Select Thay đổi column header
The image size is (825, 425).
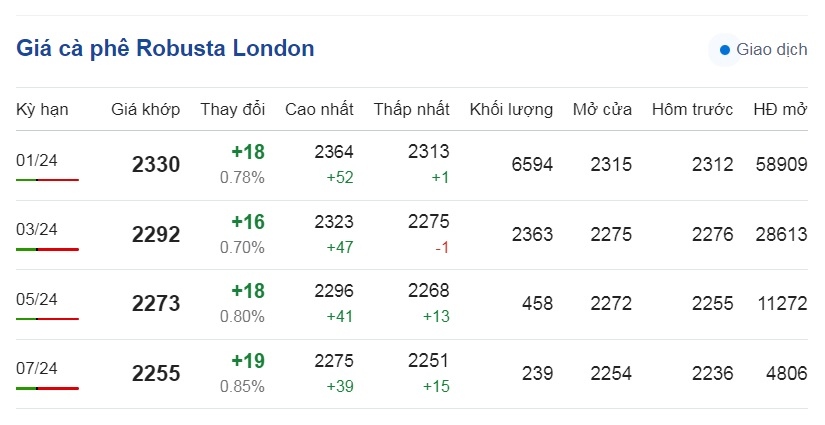click(233, 109)
